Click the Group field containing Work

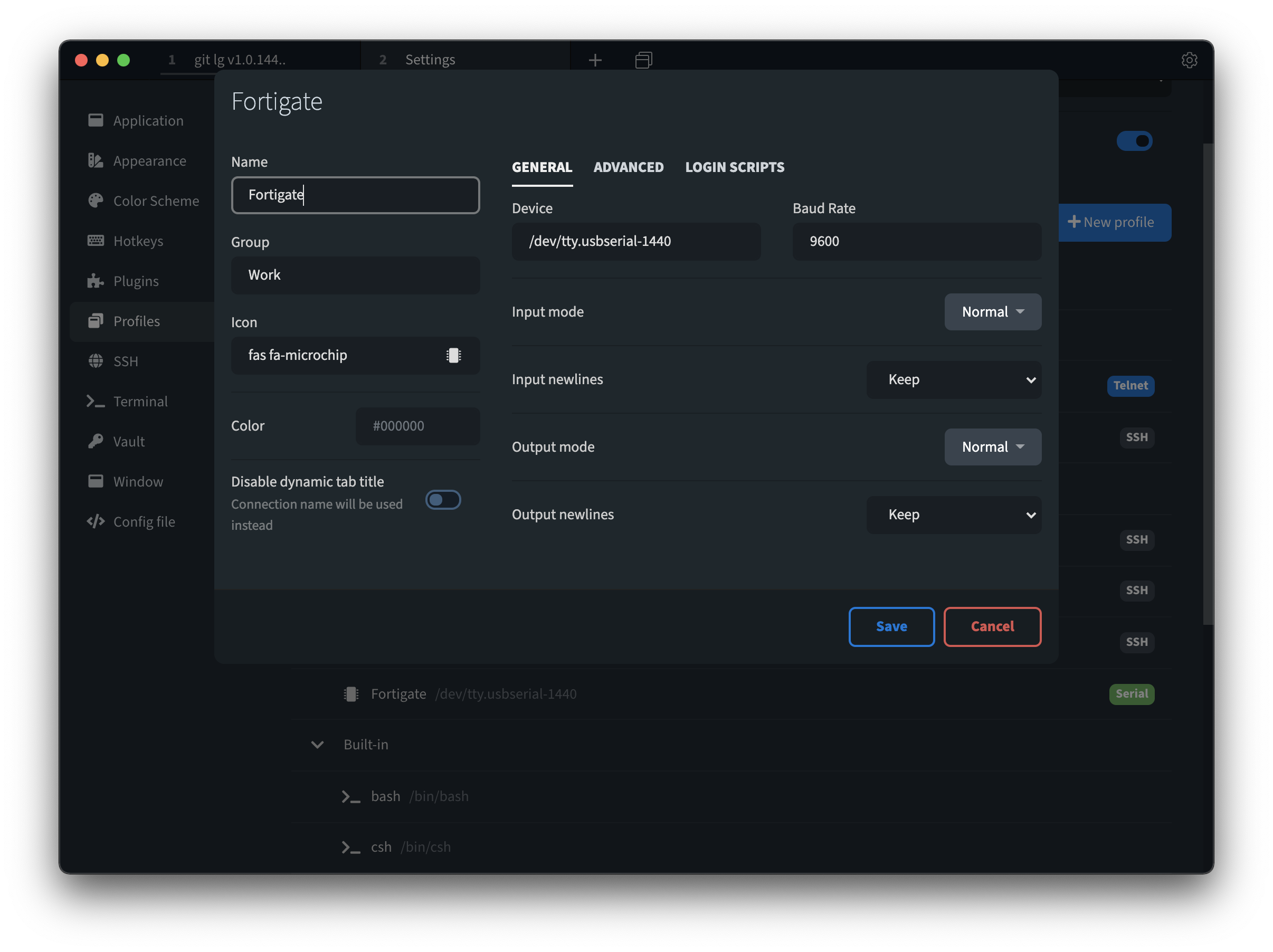355,275
